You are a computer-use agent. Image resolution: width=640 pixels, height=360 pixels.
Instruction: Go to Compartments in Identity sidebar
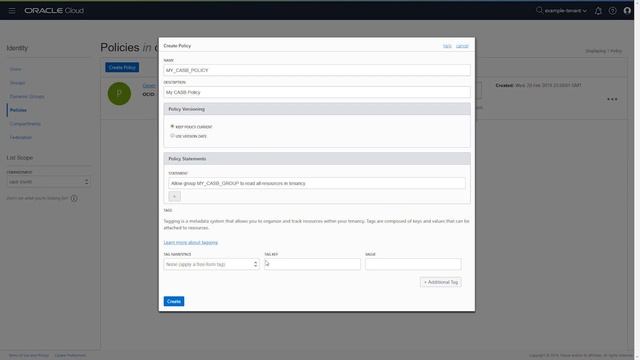click(25, 124)
